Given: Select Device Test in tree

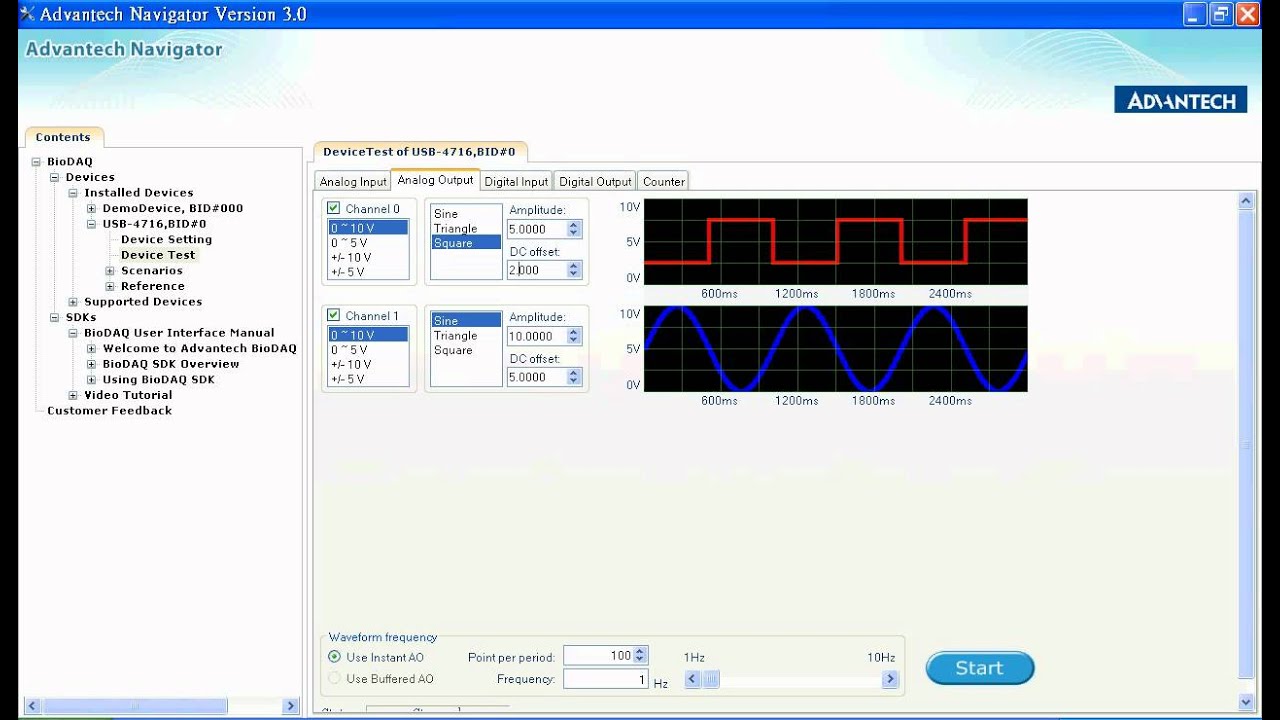Looking at the screenshot, I should tap(158, 255).
